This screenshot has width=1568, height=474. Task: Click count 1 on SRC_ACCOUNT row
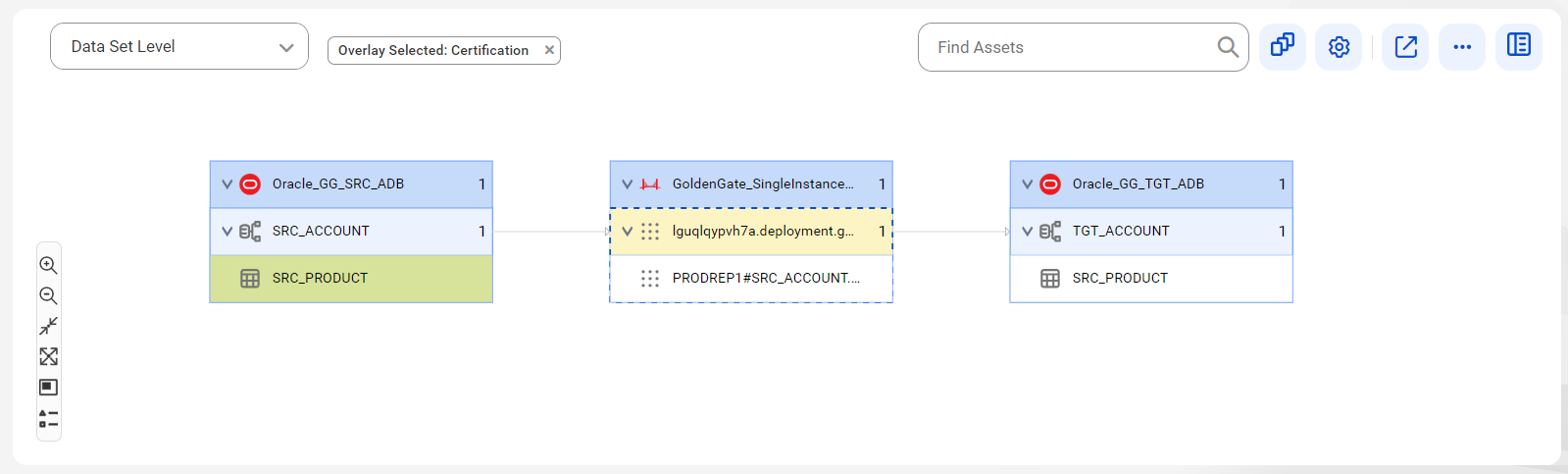click(481, 232)
